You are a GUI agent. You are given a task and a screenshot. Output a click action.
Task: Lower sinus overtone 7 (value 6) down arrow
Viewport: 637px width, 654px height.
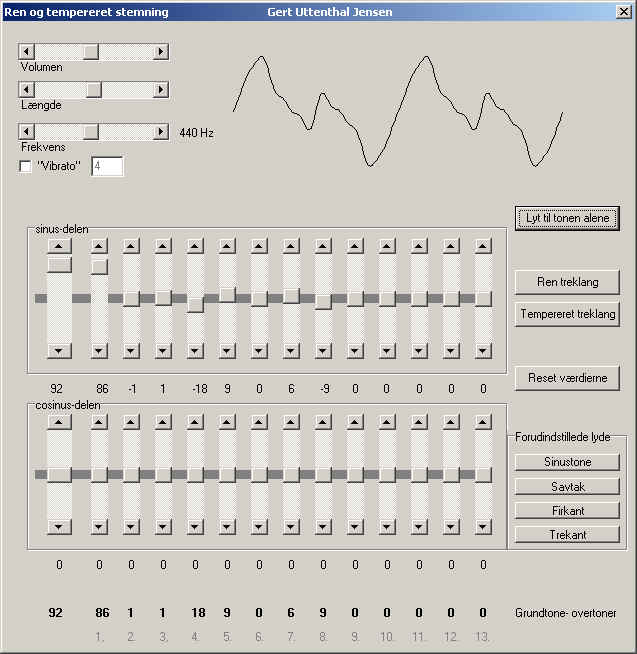pyautogui.click(x=291, y=351)
